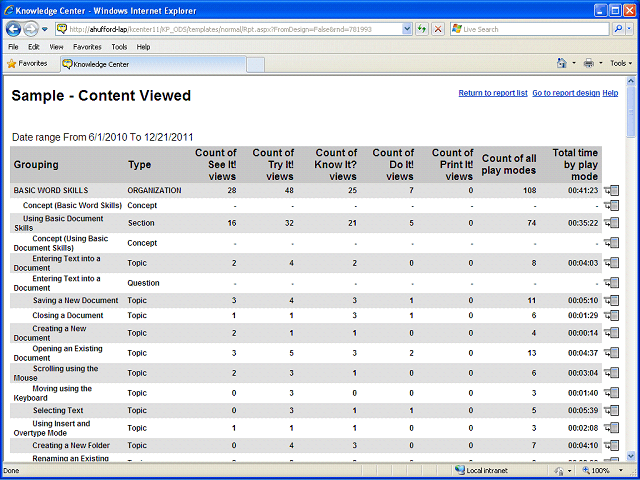Click the browser Forward arrow button
The image size is (640, 480).
31,29
